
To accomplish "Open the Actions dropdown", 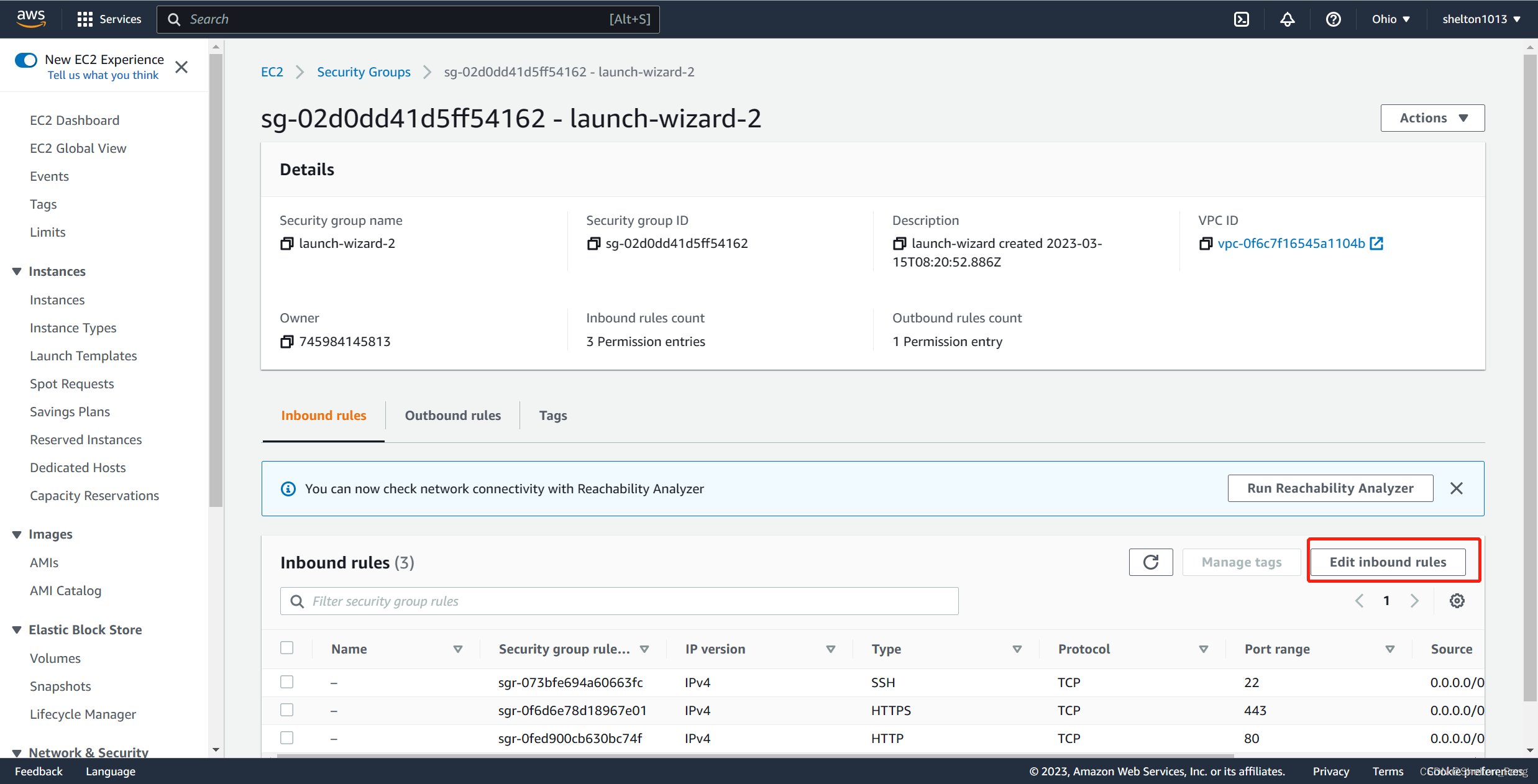I will click(1432, 118).
